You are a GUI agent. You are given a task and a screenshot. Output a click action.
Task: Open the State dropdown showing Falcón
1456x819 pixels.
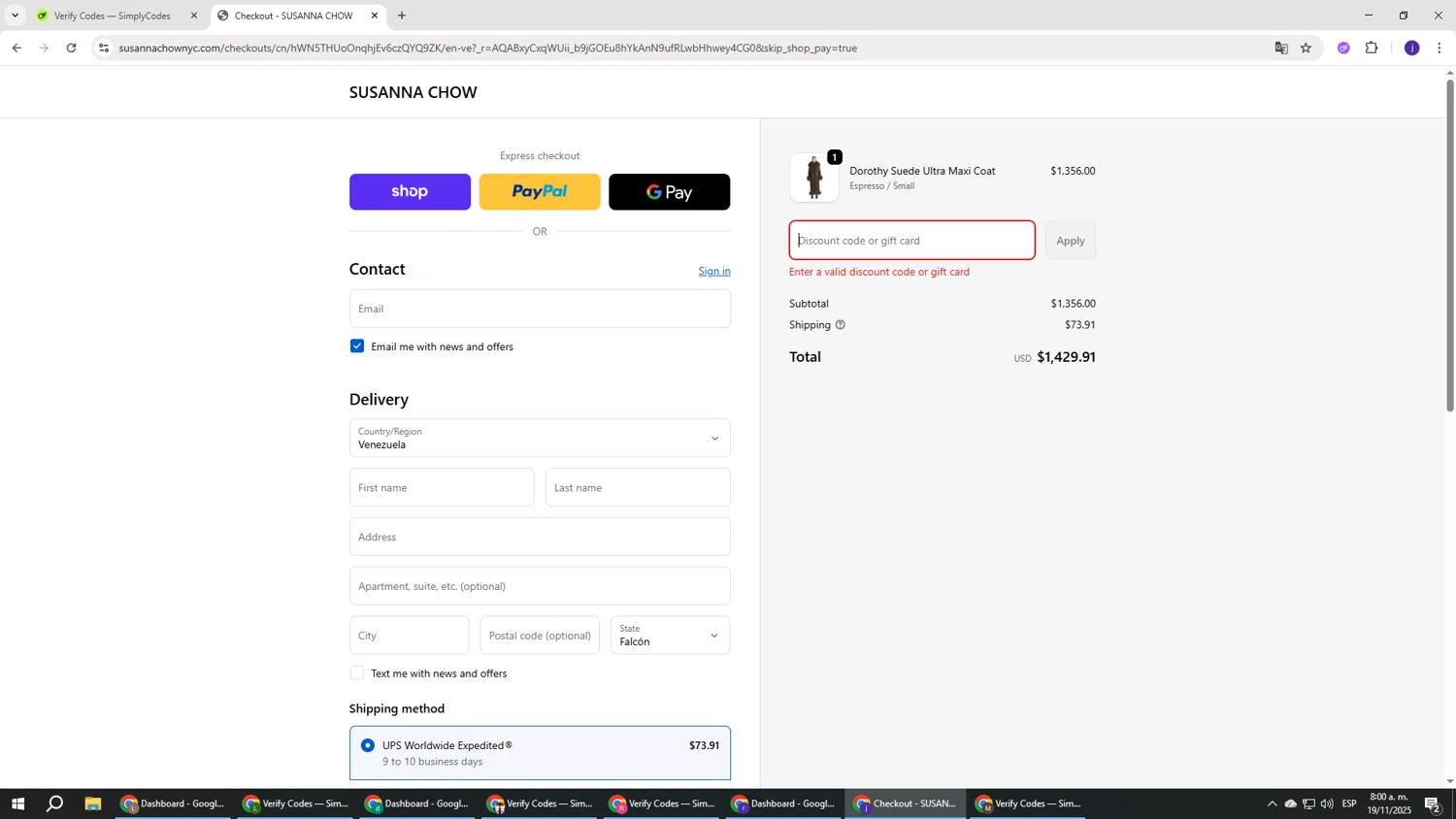pos(670,636)
